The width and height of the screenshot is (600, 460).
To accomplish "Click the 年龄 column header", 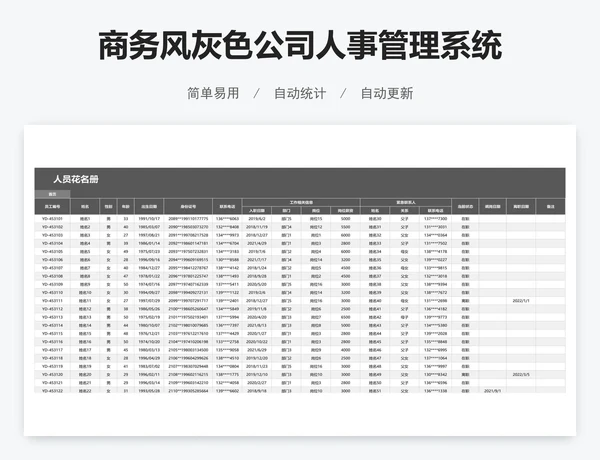I will click(x=126, y=206).
